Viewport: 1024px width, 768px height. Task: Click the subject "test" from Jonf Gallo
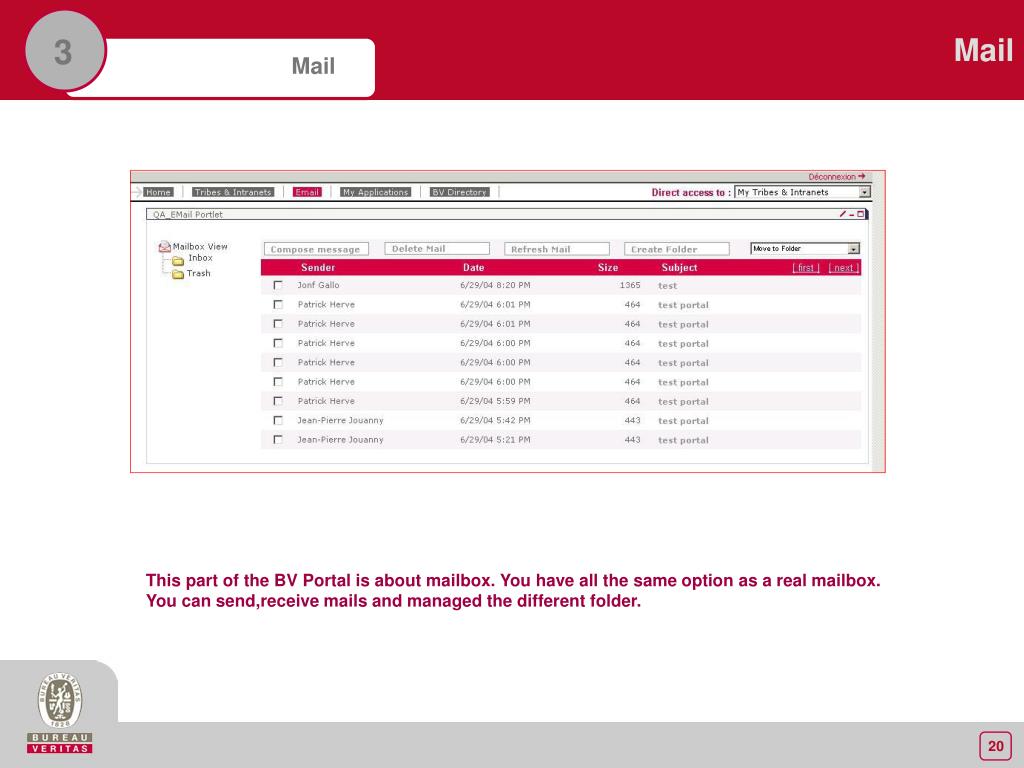click(x=667, y=286)
